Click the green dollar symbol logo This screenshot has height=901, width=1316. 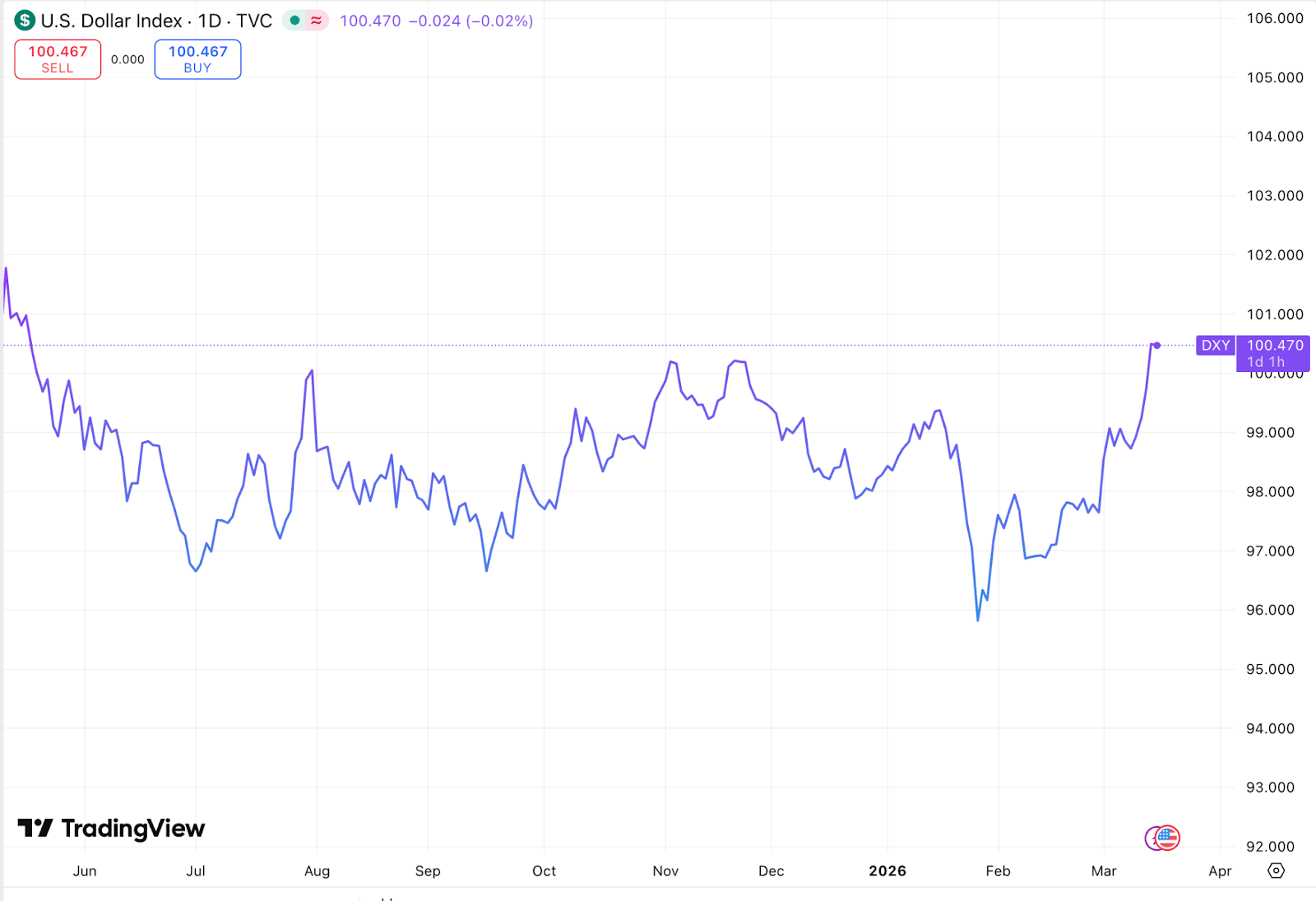tap(25, 21)
